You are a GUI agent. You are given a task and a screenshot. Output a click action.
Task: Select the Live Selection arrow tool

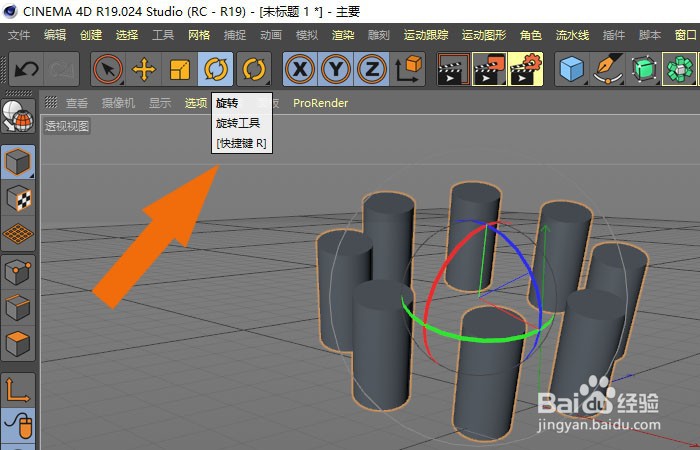pos(108,69)
